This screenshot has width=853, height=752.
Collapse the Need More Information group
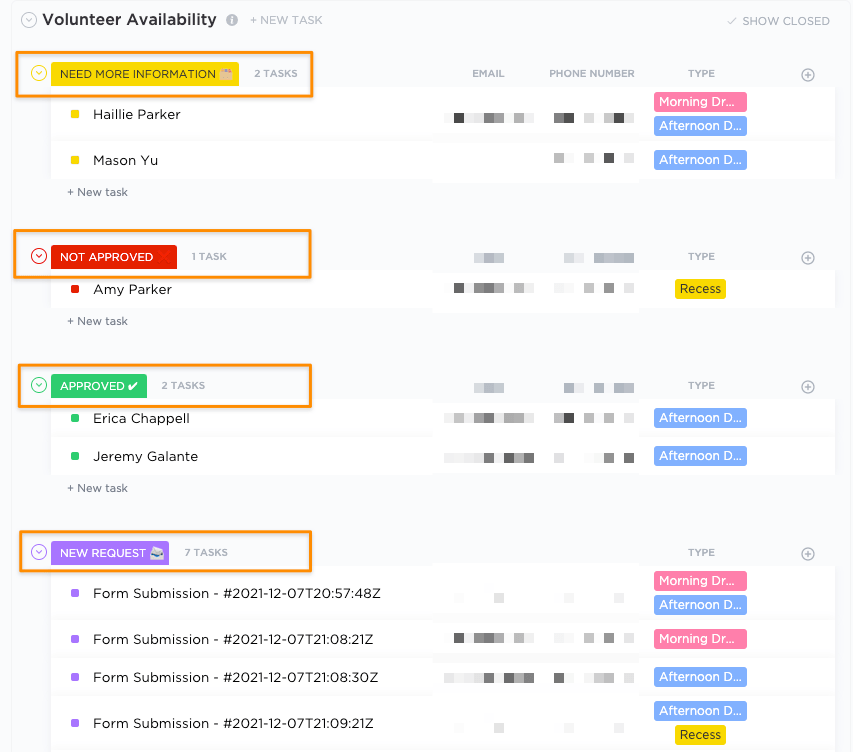(39, 73)
